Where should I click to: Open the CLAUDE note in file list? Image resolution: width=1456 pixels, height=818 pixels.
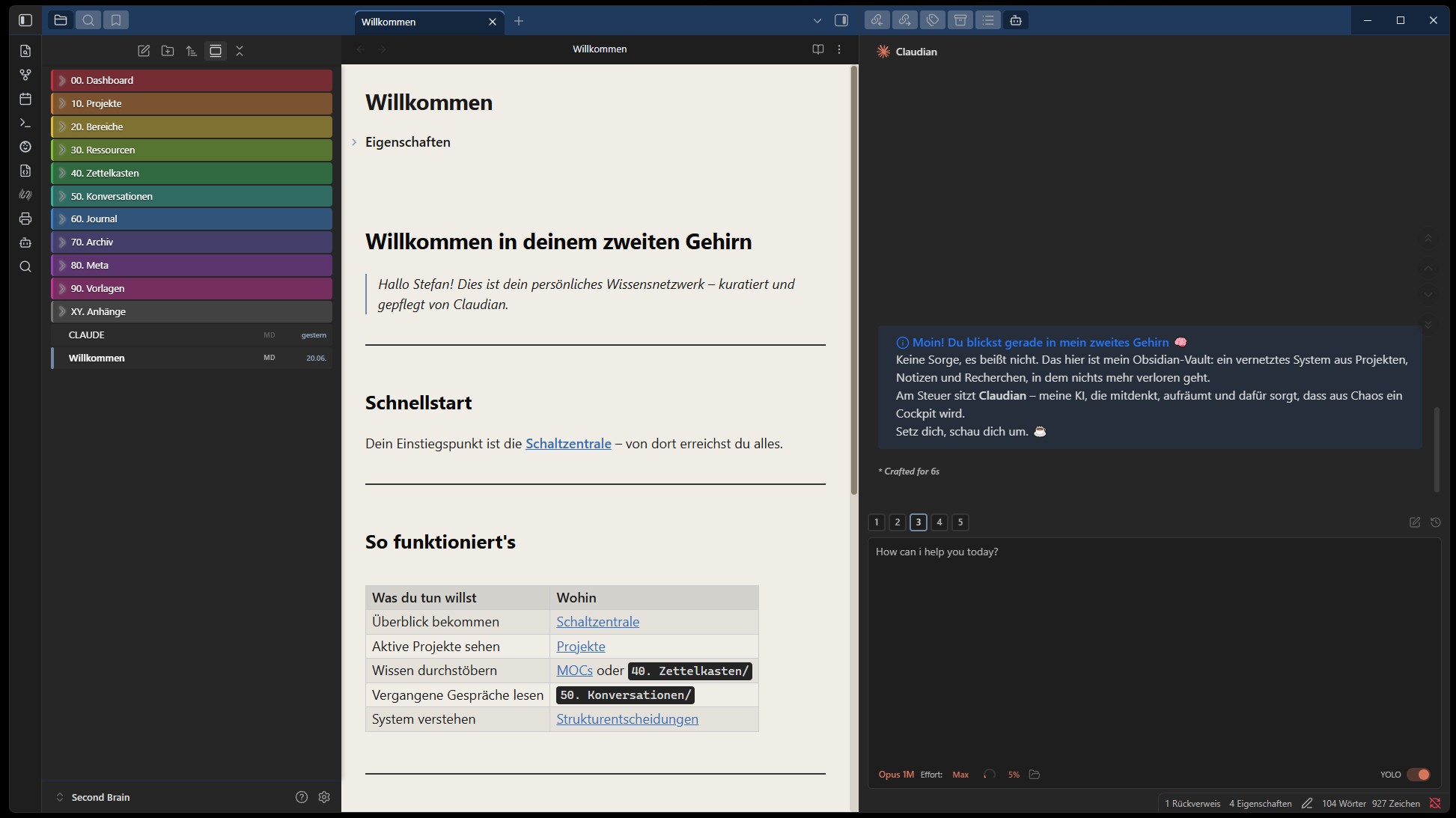192,335
